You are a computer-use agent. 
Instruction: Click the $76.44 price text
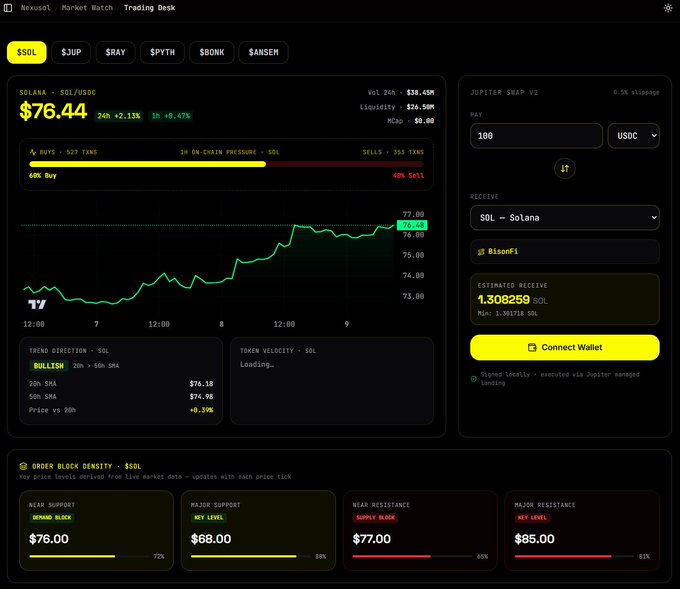(x=53, y=111)
